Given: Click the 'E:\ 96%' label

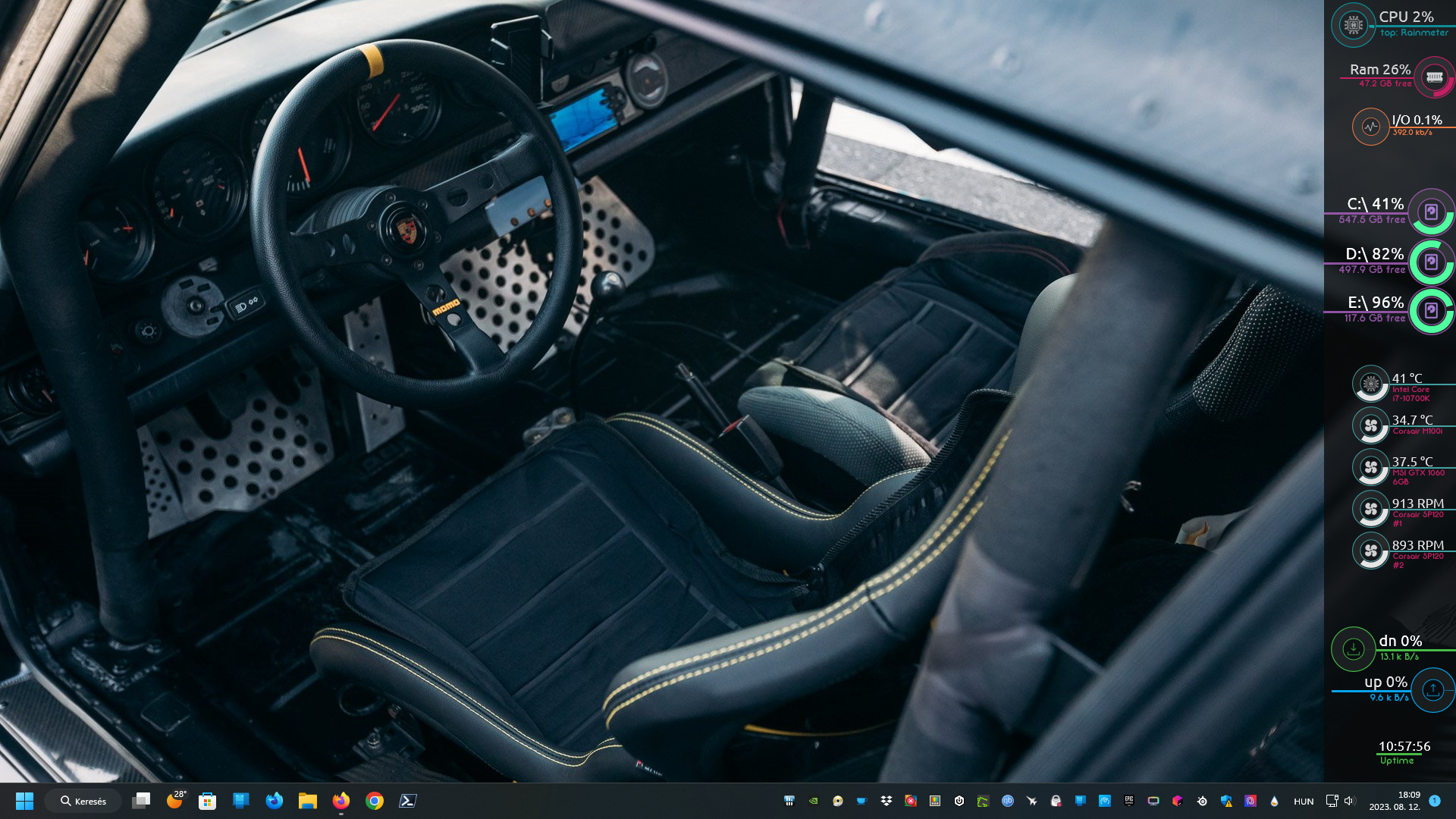Looking at the screenshot, I should 1376,302.
